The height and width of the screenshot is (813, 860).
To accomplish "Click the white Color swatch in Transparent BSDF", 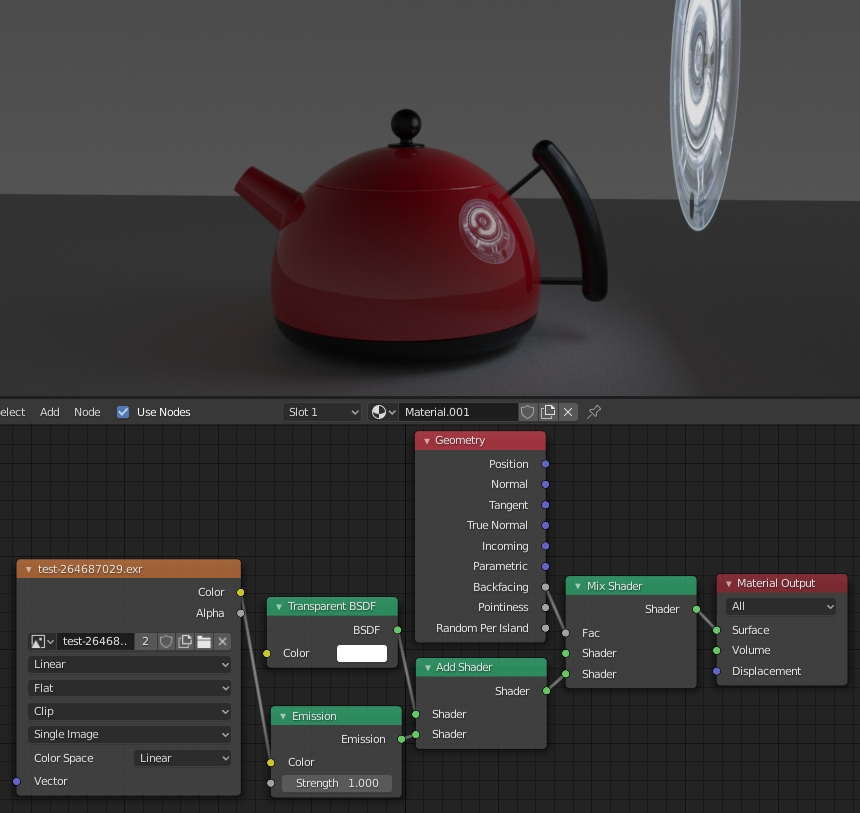I will click(361, 653).
